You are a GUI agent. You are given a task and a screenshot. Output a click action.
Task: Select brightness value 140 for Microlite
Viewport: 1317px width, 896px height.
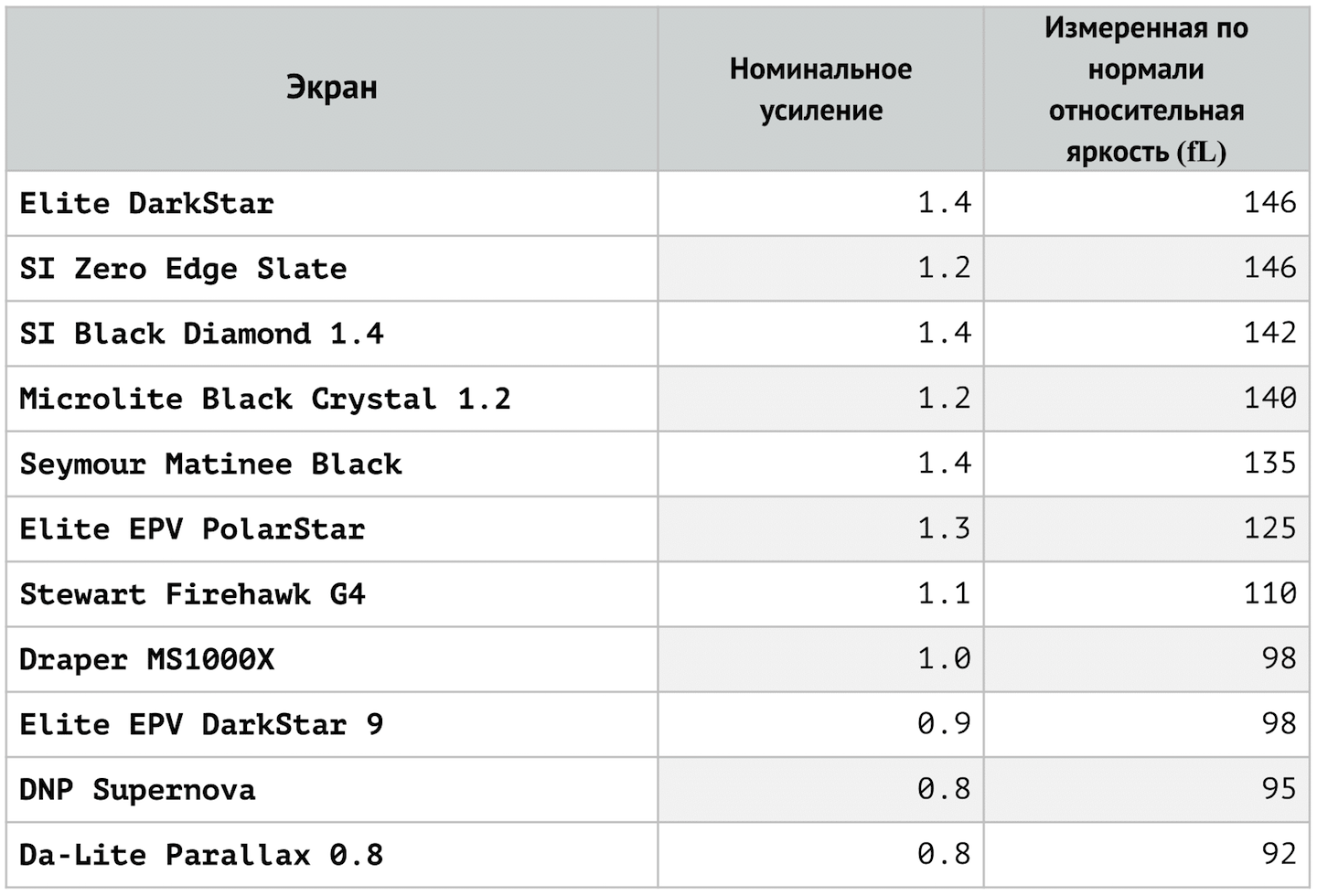(1269, 398)
